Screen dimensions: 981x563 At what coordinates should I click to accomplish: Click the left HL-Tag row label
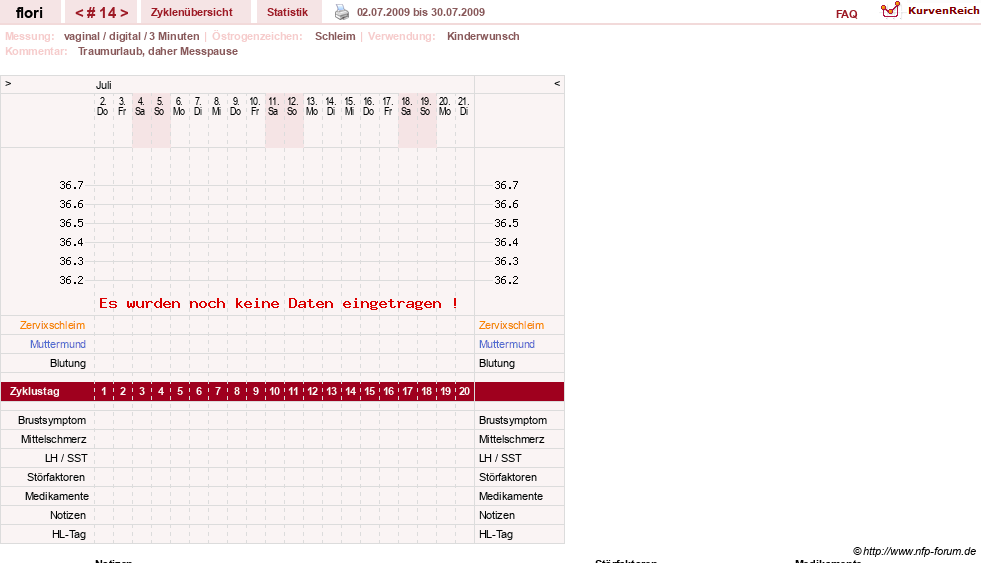[x=69, y=534]
